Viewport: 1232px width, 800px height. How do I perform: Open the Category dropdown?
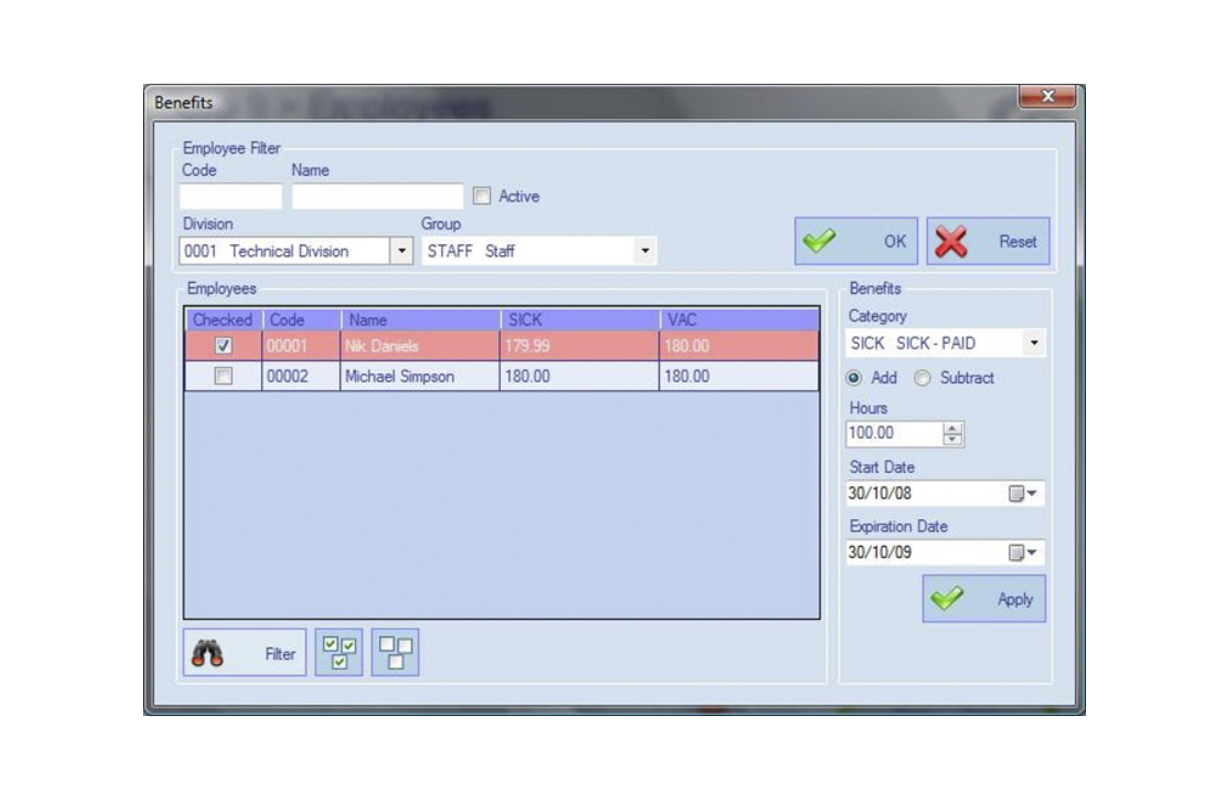[x=1033, y=343]
